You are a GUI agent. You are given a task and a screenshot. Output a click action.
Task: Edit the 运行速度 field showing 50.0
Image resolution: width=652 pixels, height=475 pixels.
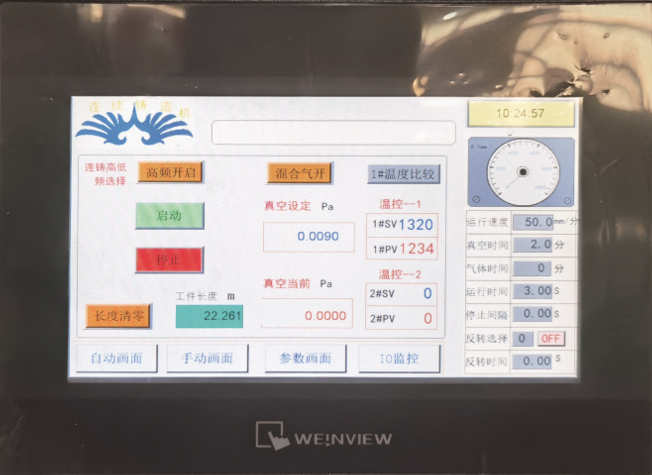click(533, 222)
